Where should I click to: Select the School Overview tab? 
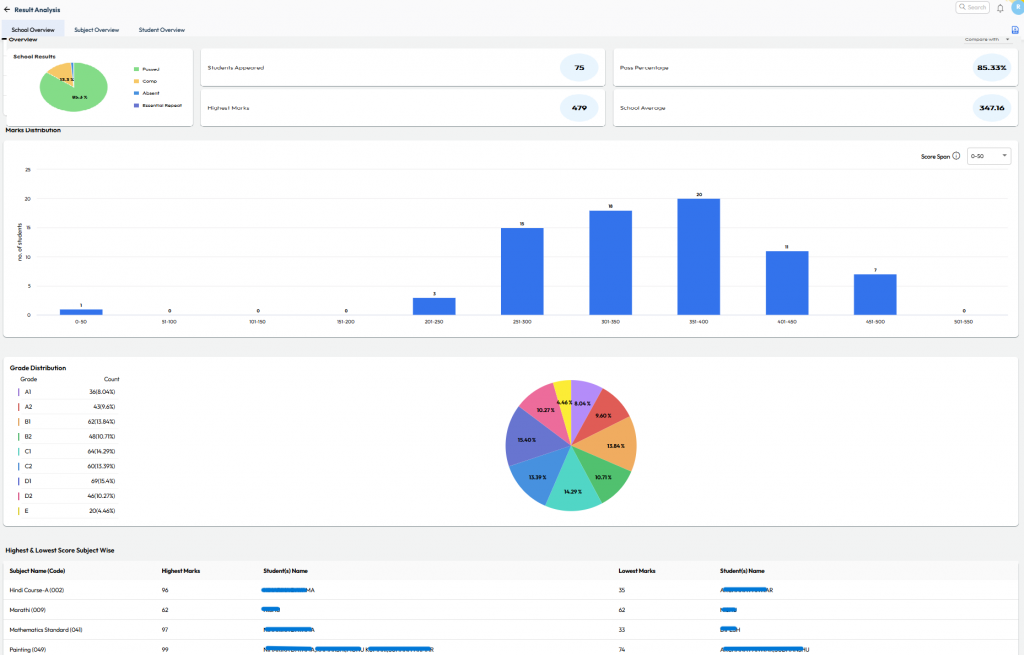tap(33, 30)
